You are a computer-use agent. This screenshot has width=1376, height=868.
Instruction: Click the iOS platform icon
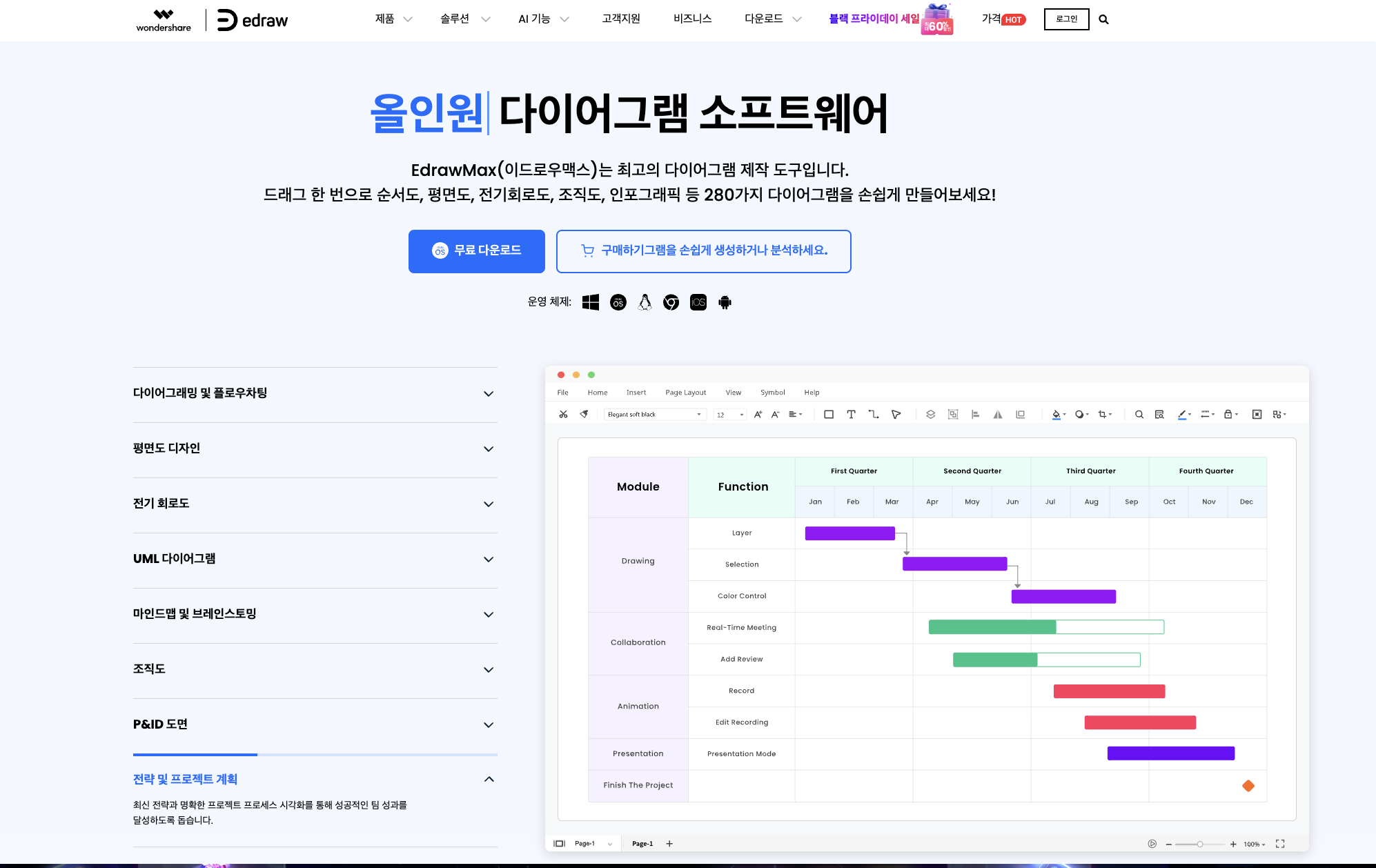click(698, 302)
